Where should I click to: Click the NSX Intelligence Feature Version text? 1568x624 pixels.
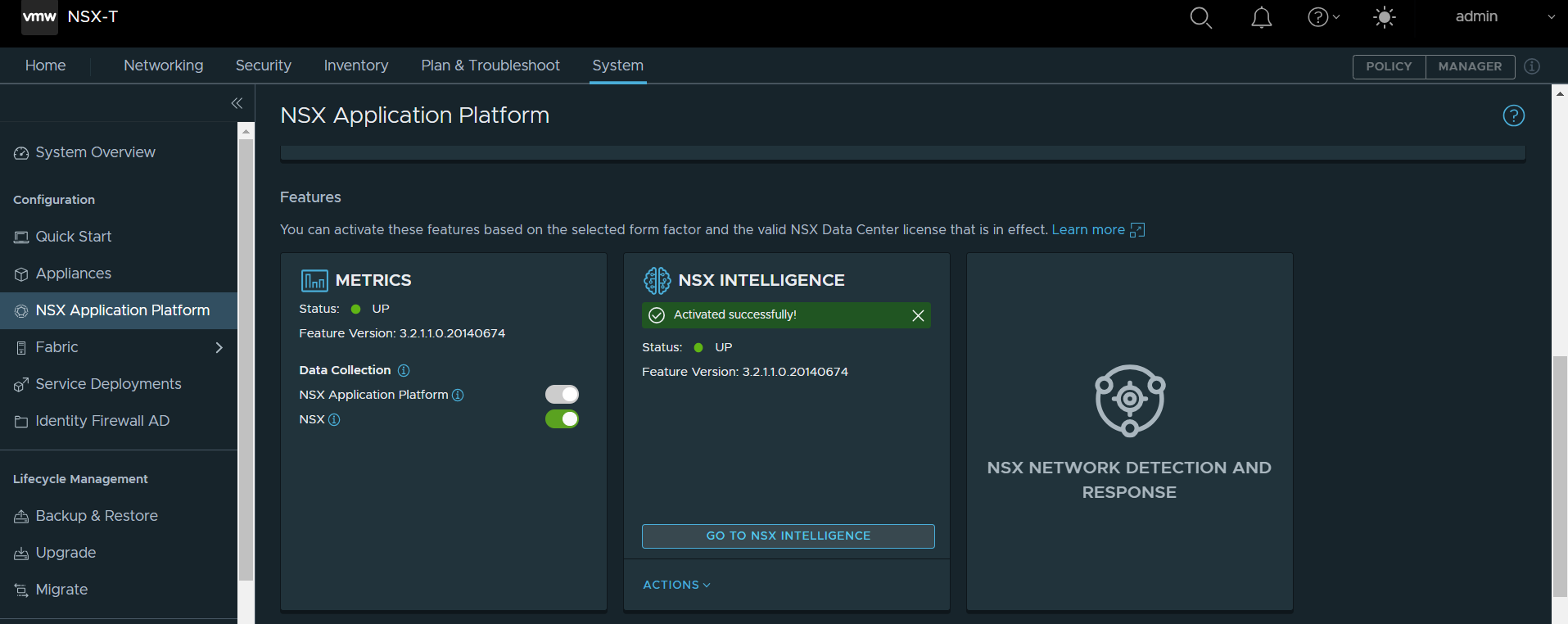coord(745,372)
